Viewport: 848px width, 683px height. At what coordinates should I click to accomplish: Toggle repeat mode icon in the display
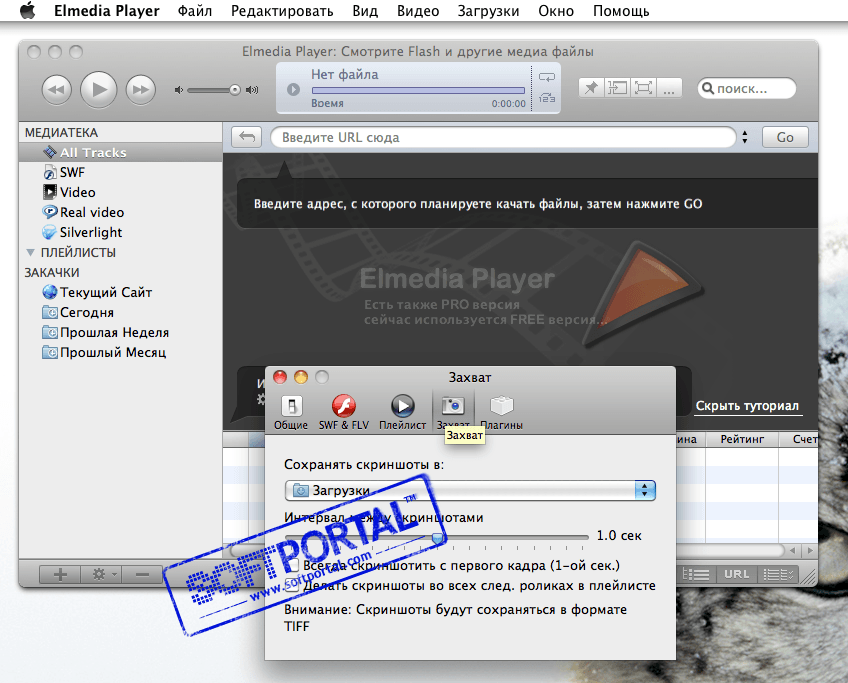[x=547, y=77]
